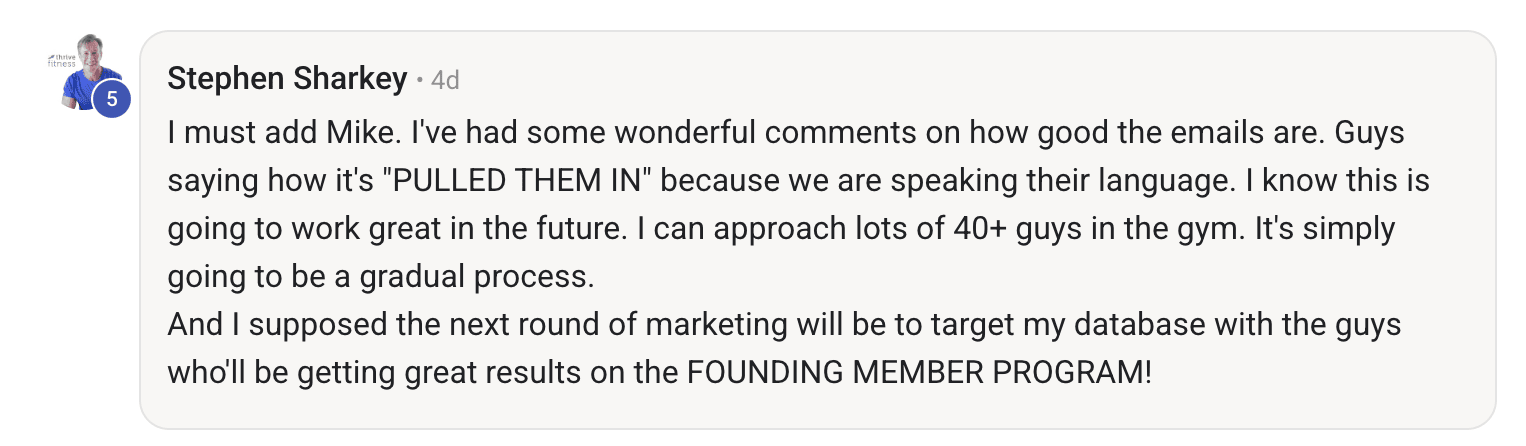Click the thrive fitness logo on avatar
Image resolution: width=1526 pixels, height=446 pixels.
[62, 60]
